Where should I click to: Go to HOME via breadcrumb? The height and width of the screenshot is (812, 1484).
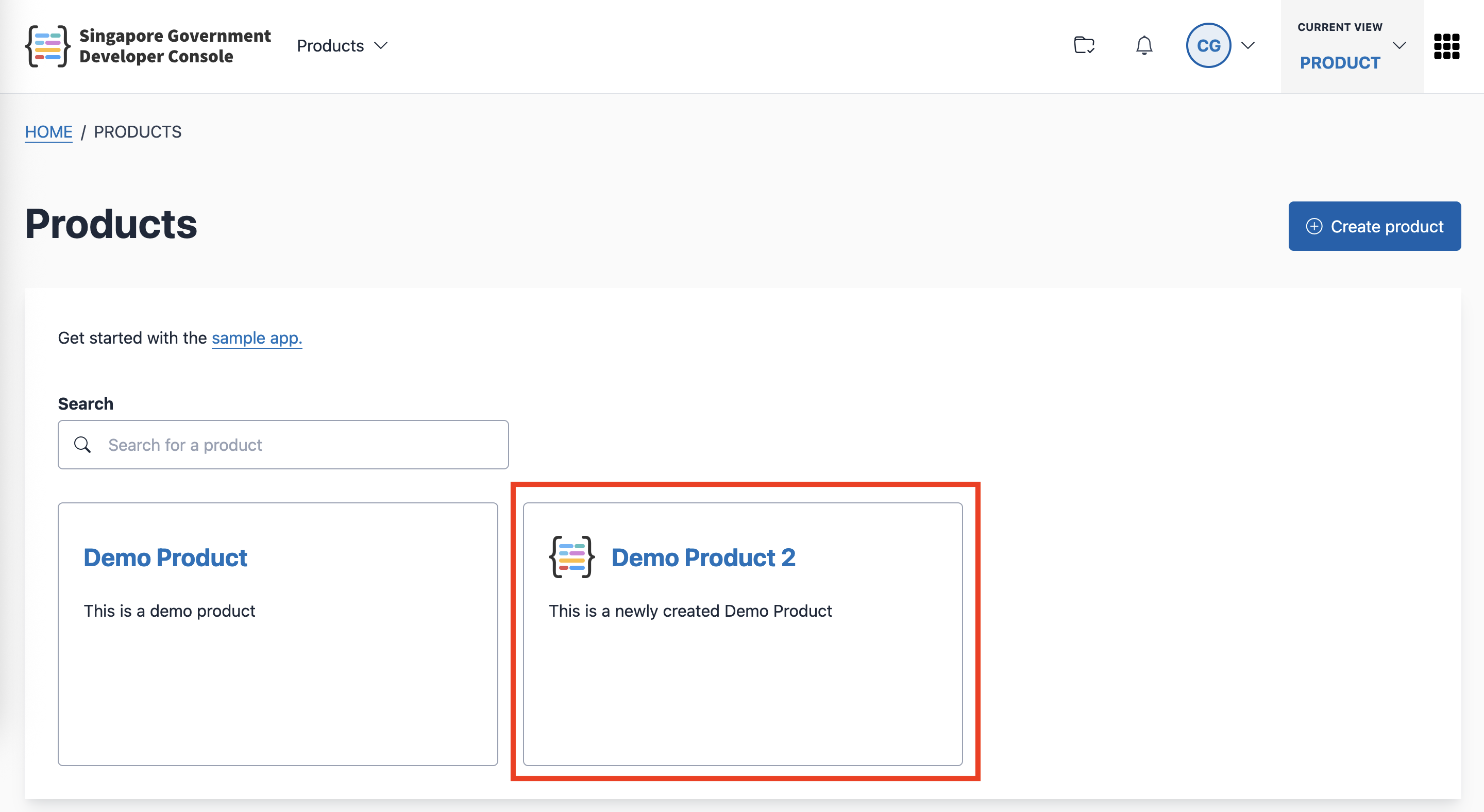coord(48,132)
